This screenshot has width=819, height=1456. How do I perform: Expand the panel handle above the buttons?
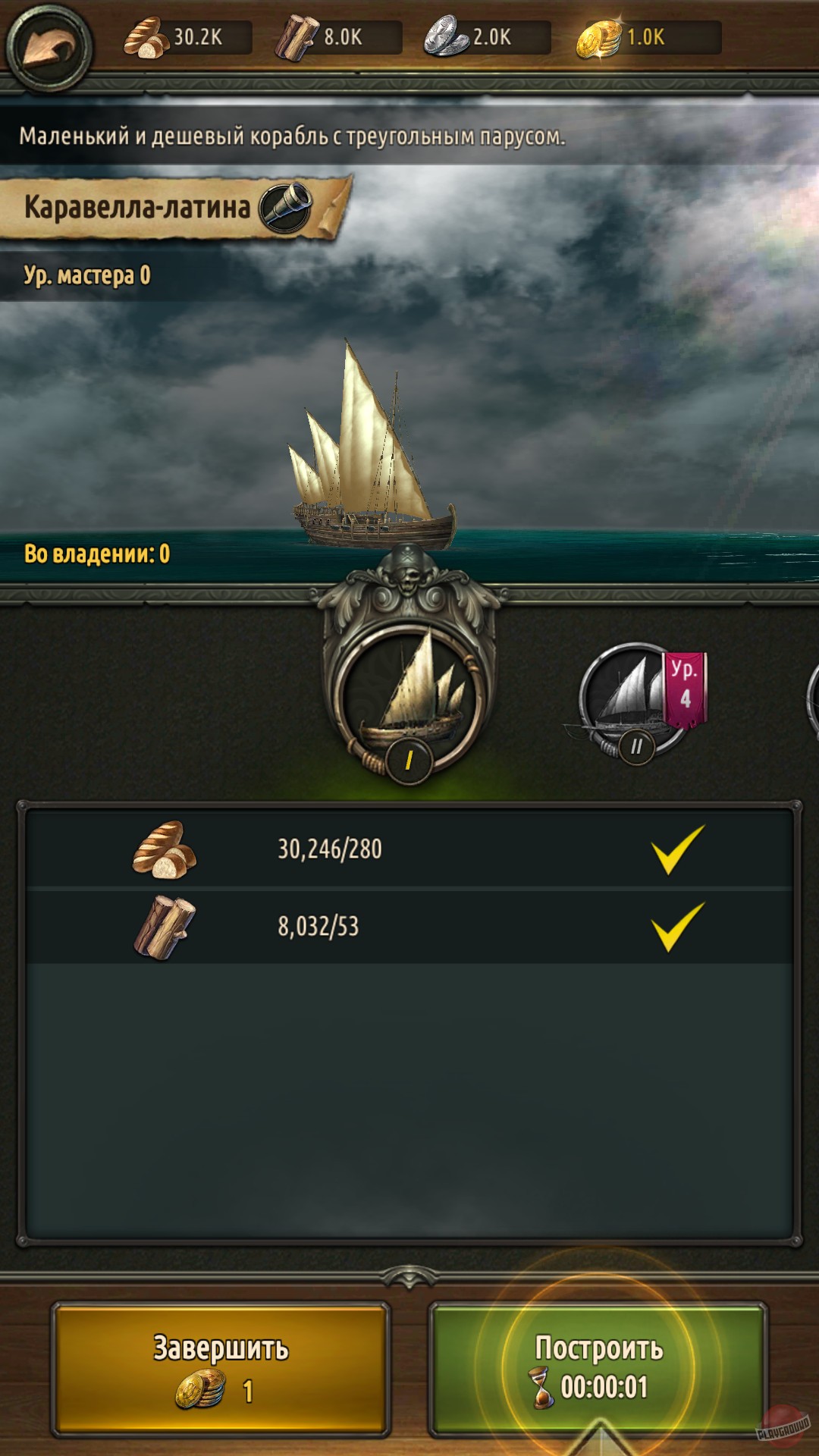(x=409, y=1276)
